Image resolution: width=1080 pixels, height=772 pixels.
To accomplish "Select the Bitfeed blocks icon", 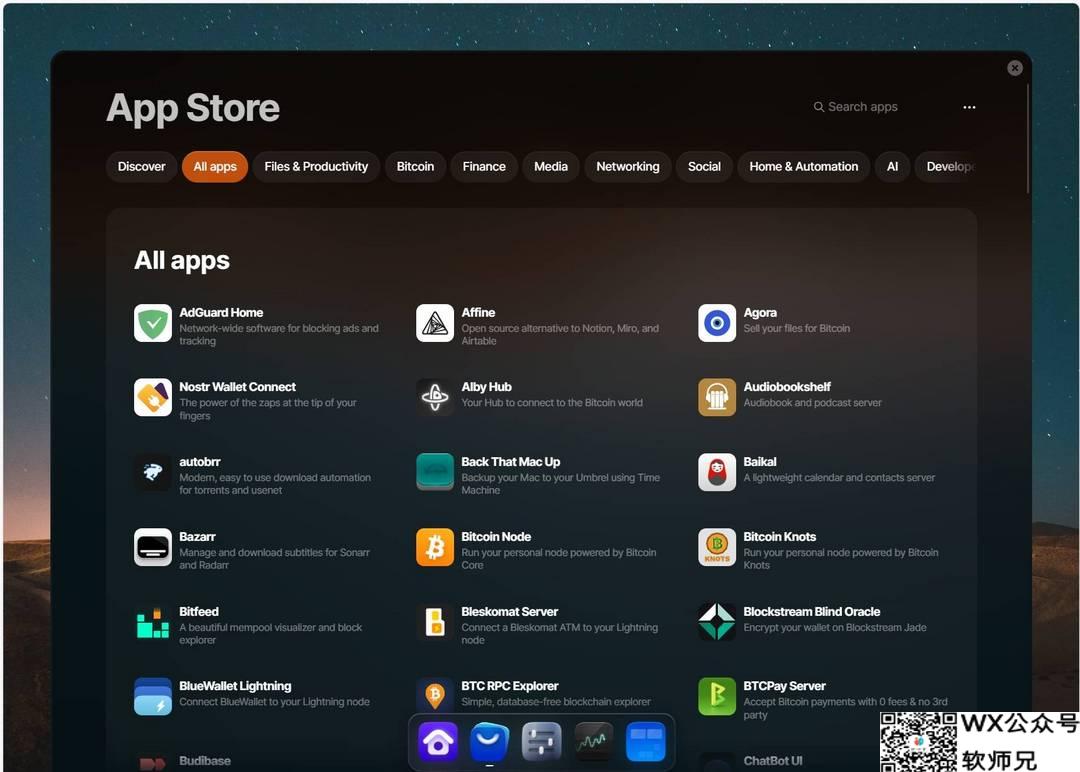I will pos(153,623).
